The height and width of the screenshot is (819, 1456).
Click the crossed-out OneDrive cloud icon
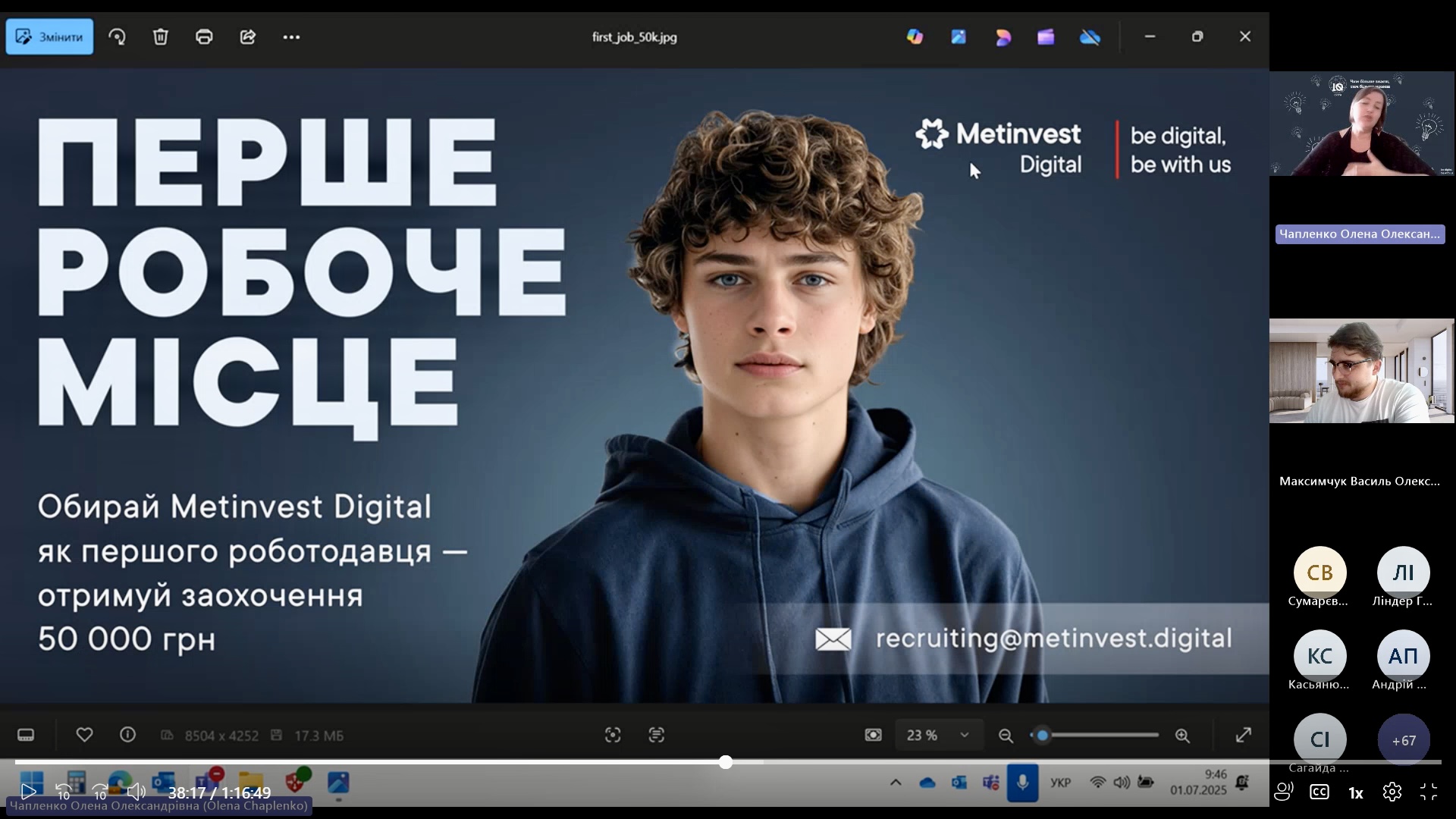click(1090, 36)
